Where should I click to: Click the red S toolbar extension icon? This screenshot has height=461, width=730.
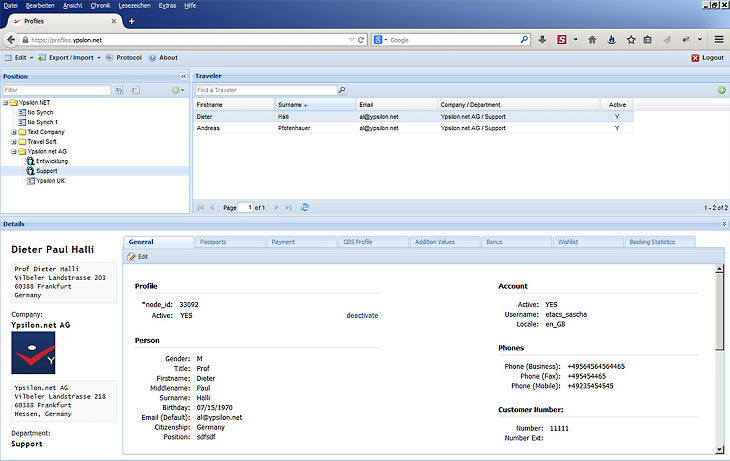(x=562, y=40)
